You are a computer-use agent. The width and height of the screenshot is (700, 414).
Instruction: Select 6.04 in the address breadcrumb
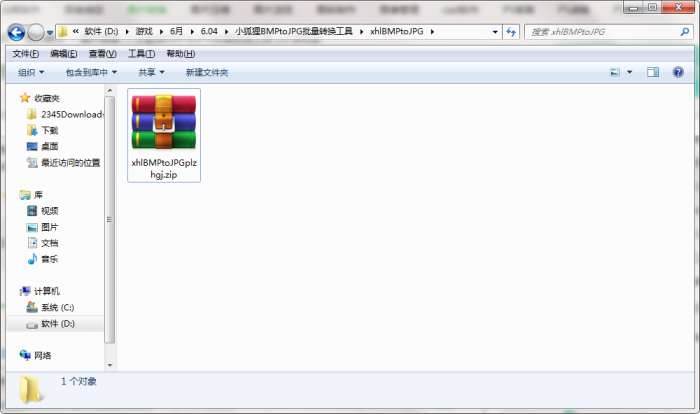209,32
